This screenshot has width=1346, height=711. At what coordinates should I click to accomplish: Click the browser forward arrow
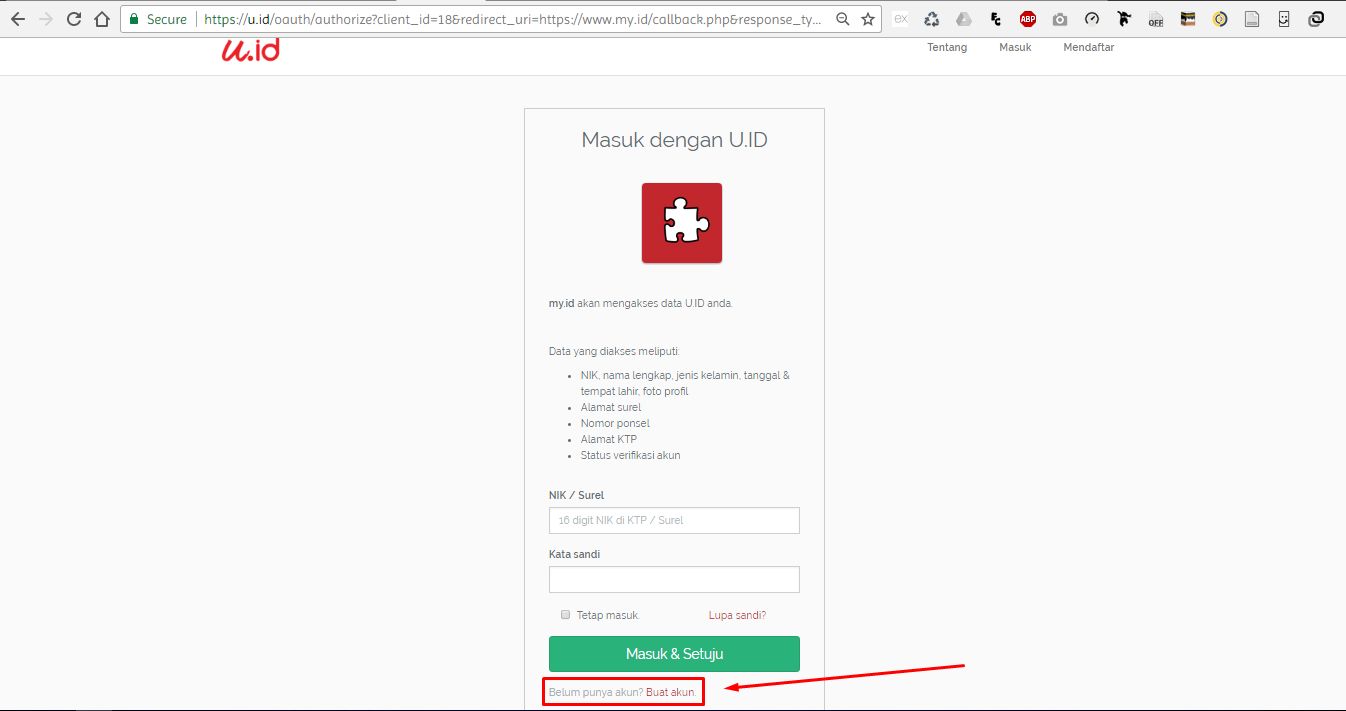pyautogui.click(x=46, y=19)
